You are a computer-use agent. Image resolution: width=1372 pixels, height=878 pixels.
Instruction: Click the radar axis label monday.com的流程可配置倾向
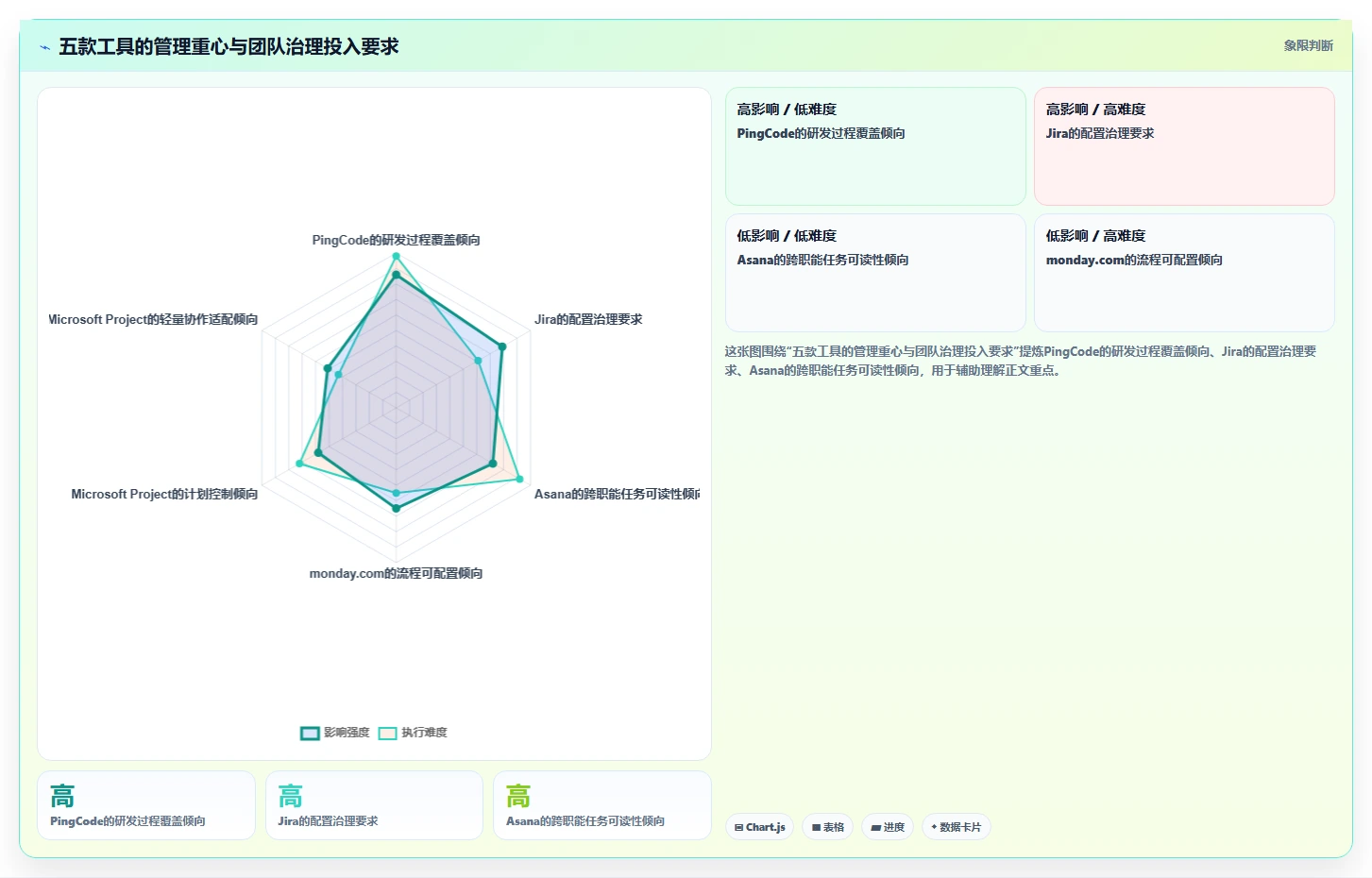tap(396, 573)
